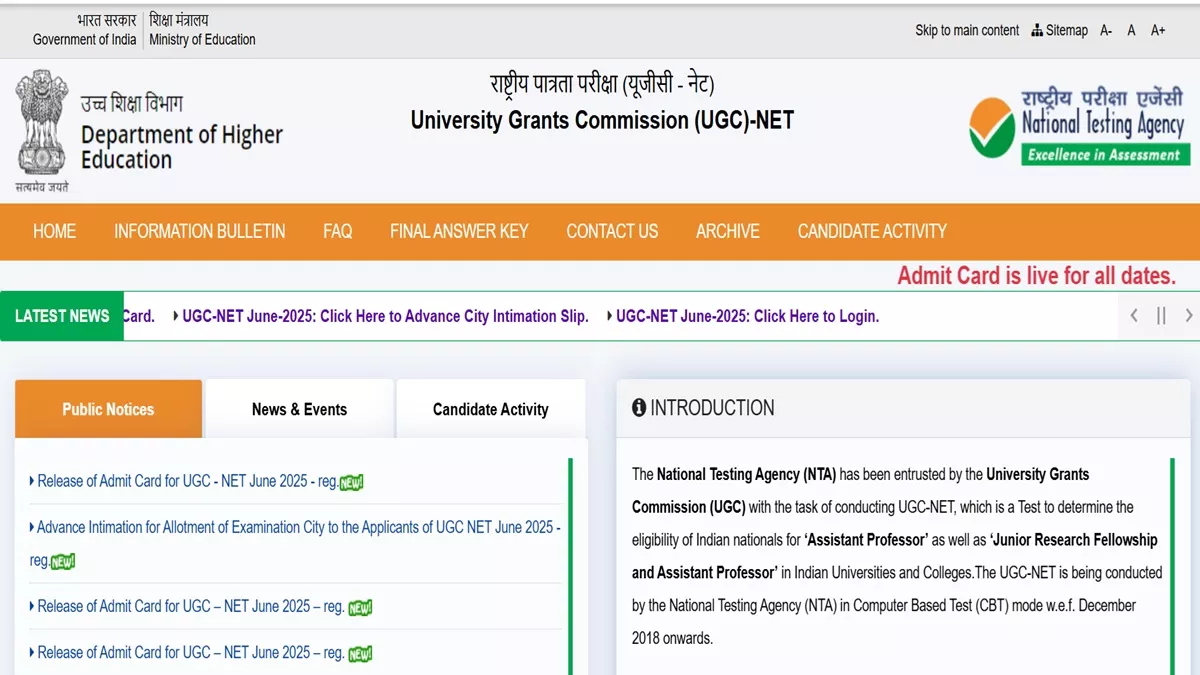Open the HOME menu item
Screen dimensions: 1200x675
(54, 231)
